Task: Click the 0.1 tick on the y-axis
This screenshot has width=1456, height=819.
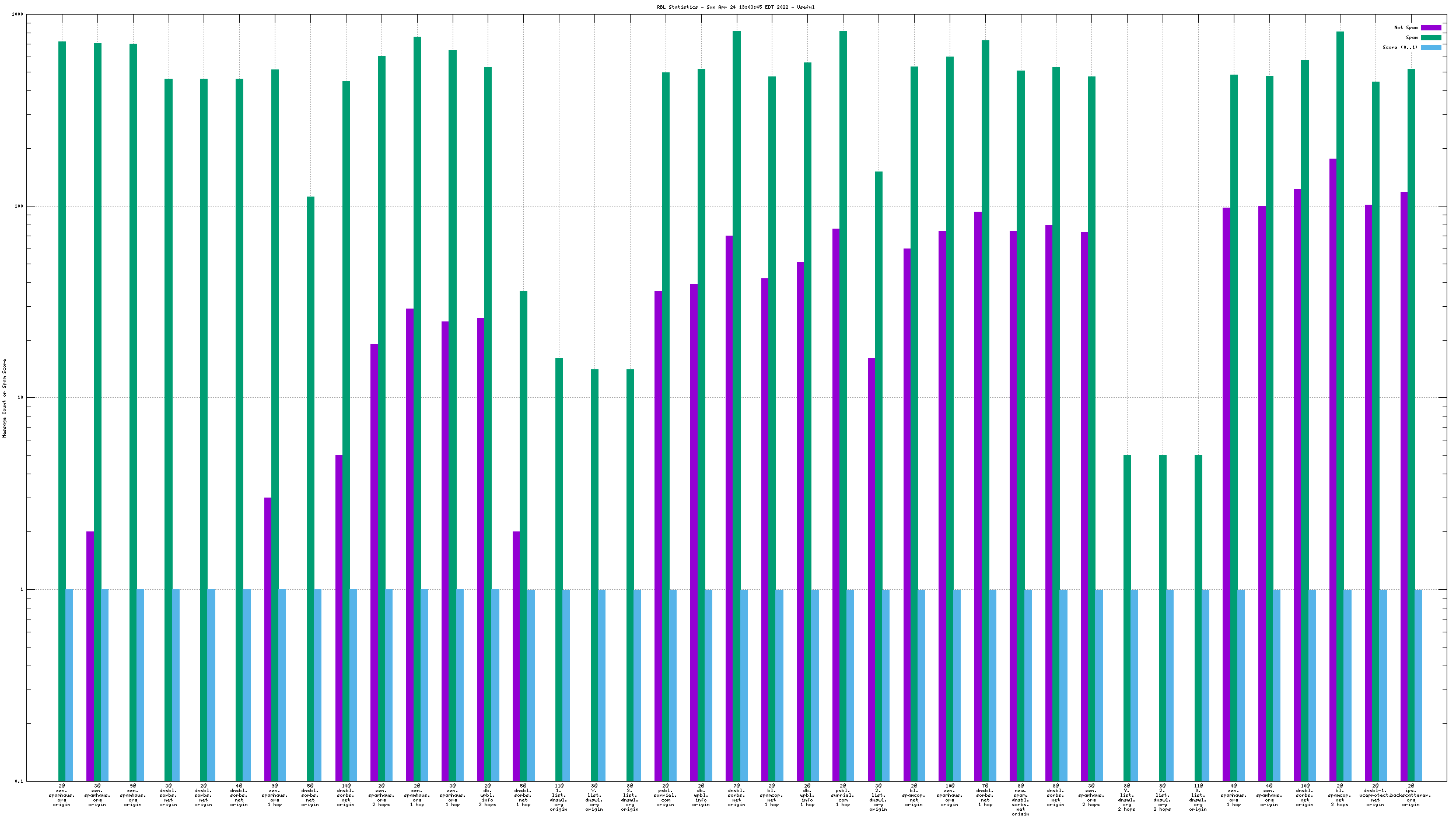Action: pos(19,781)
